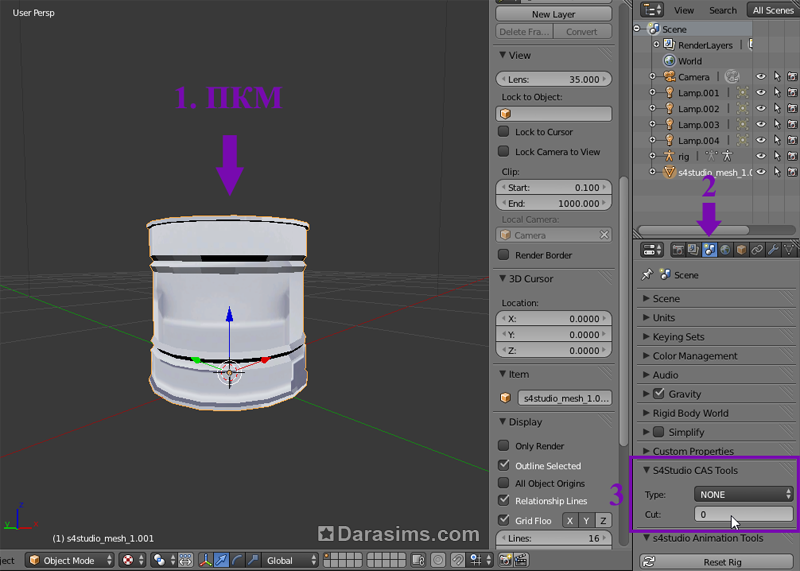Open the Modifiers wrench icon
800x571 pixels.
point(773,250)
